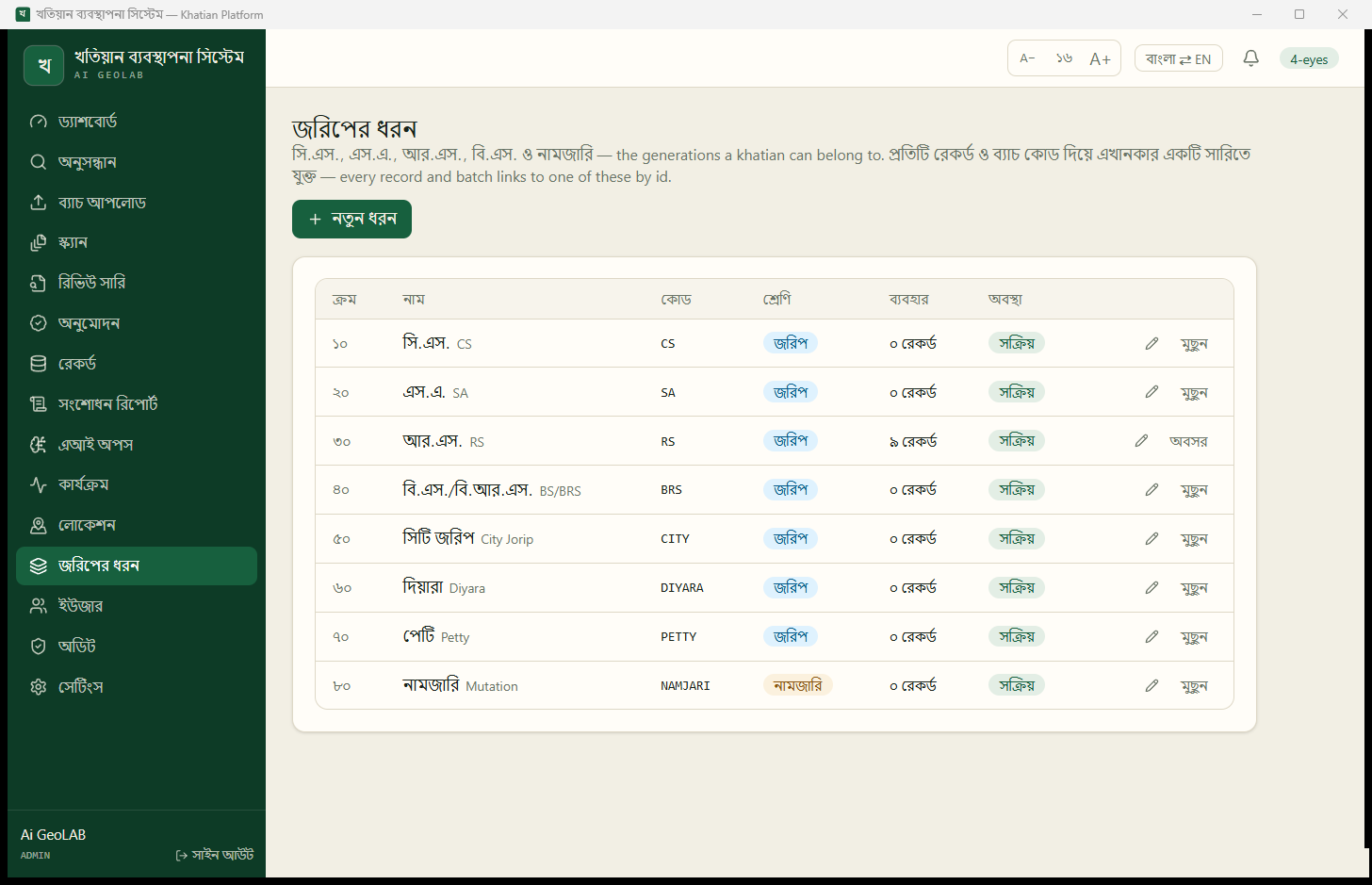1372x885 pixels.
Task: Click the জরিপের ধরন layers icon
Action: click(38, 565)
